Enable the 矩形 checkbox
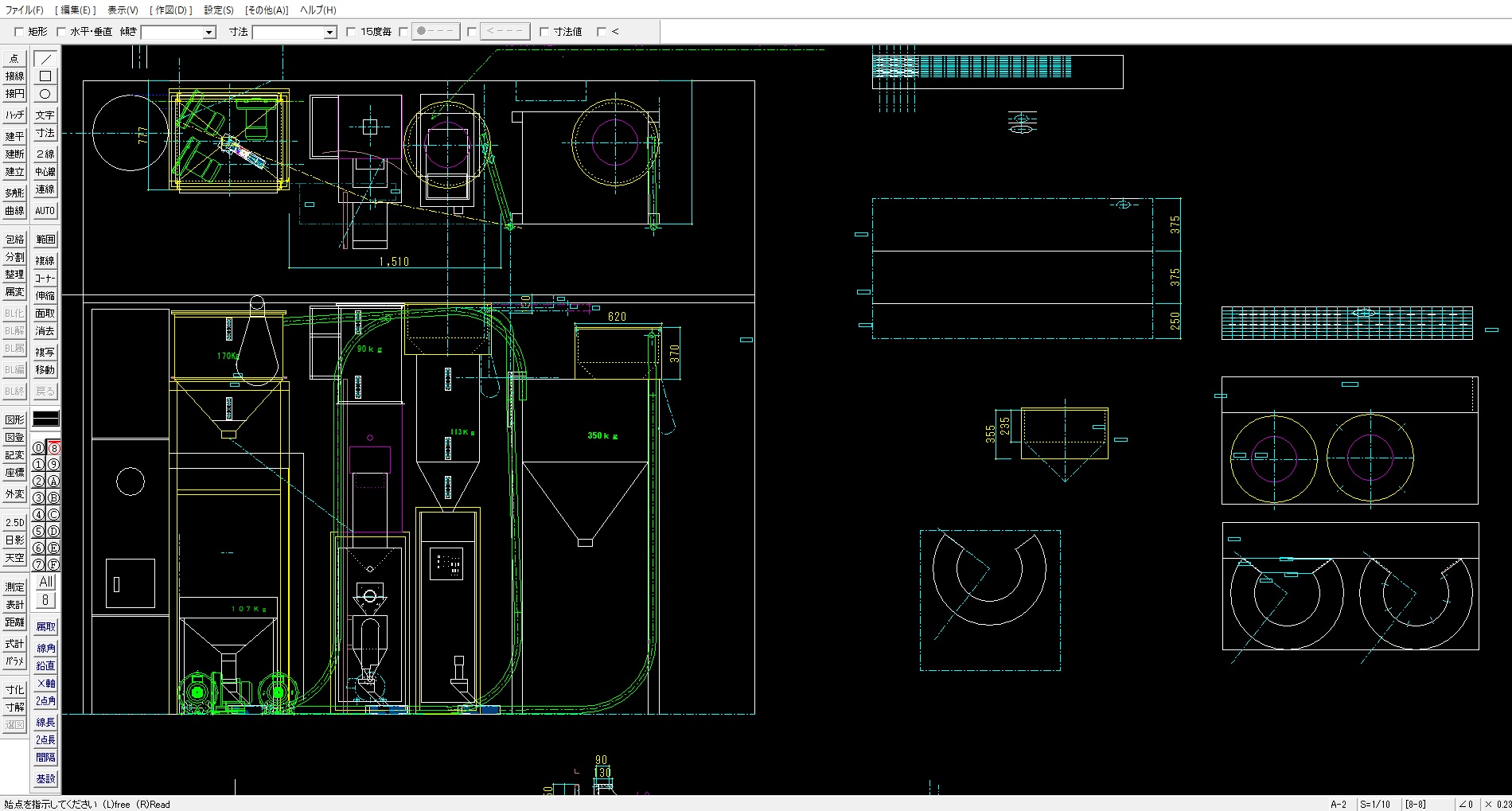The height and width of the screenshot is (811, 1512). coord(19,32)
